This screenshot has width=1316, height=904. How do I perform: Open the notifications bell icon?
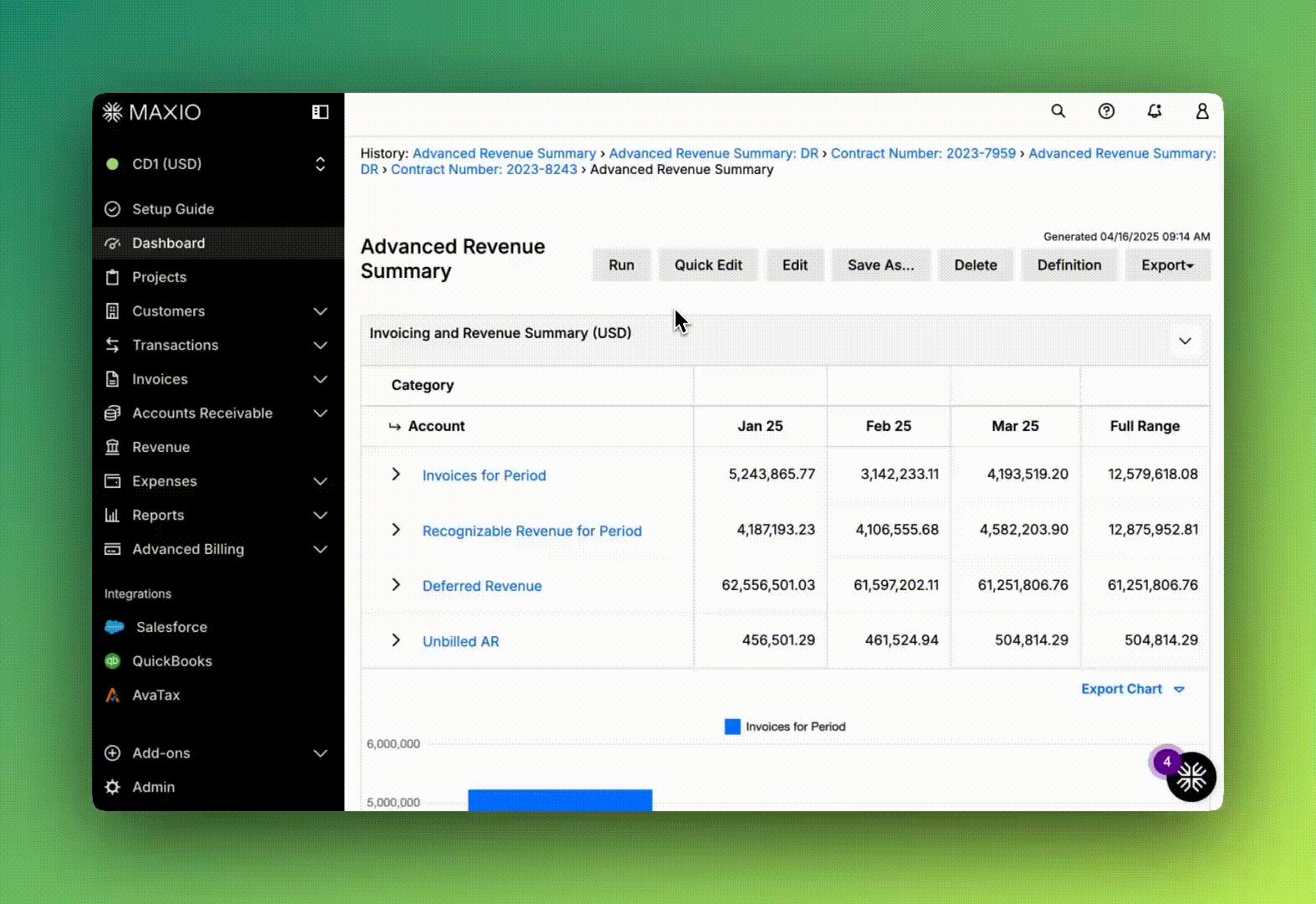tap(1154, 111)
